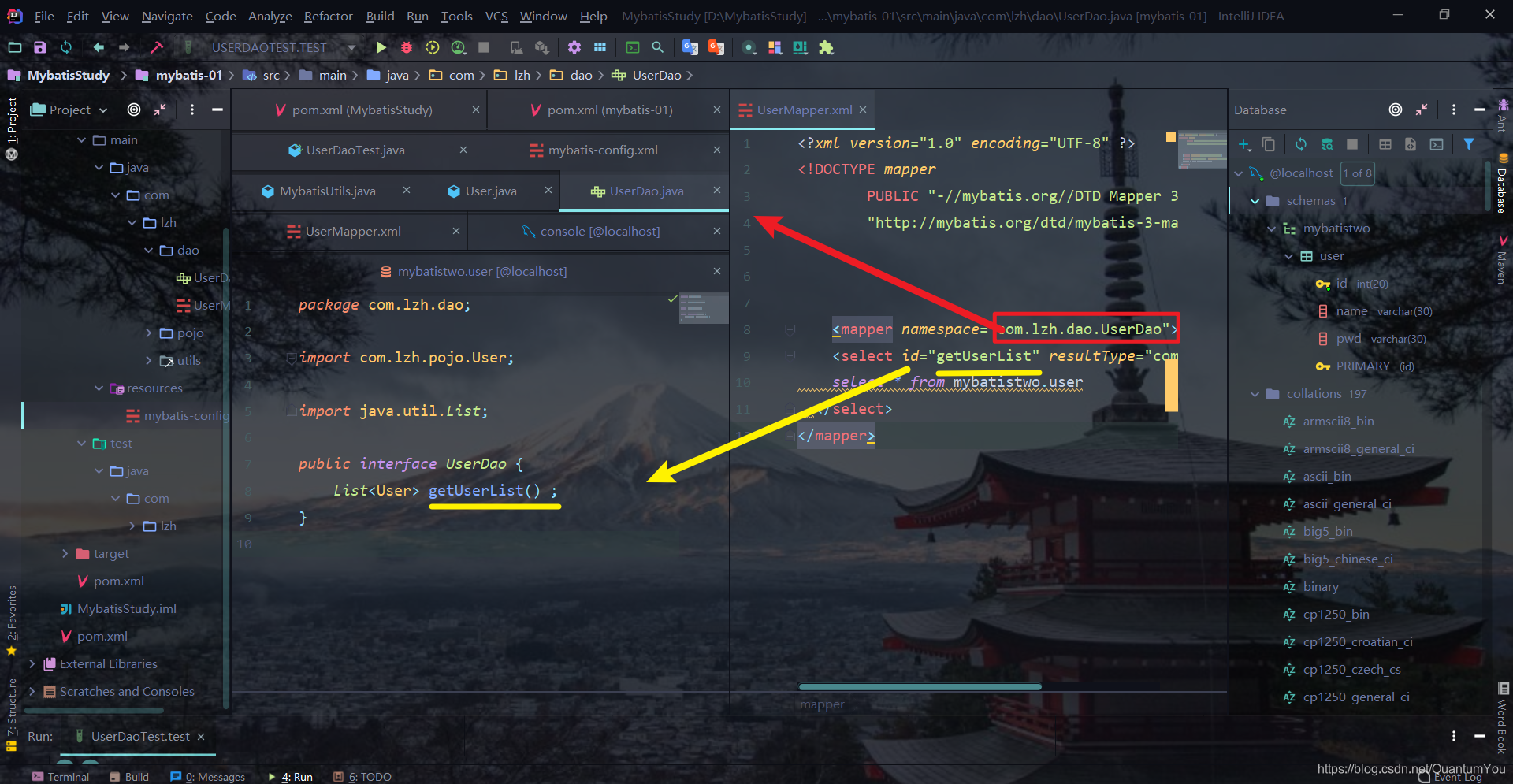
Task: Click UserMapper.xml horizontal scrollbar
Action: [920, 686]
